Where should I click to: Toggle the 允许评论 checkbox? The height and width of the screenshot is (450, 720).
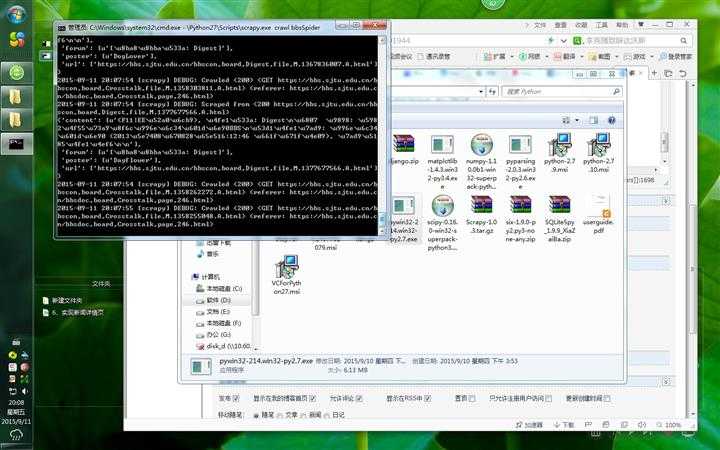pyautogui.click(x=359, y=398)
